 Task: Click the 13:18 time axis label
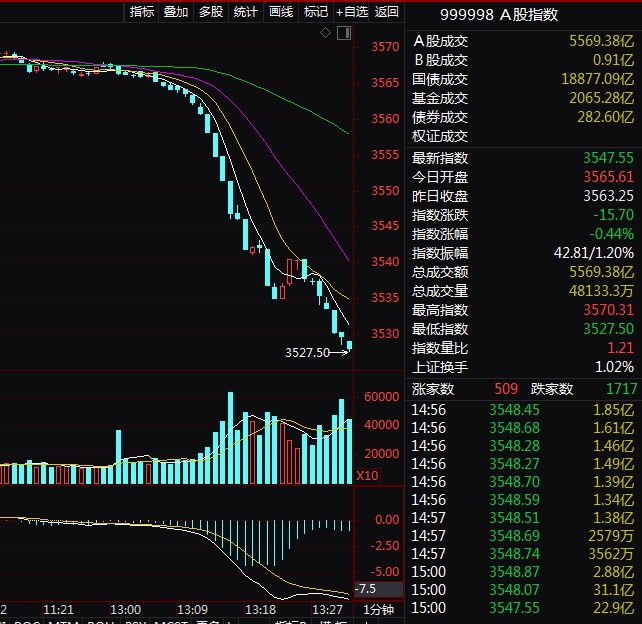(260, 610)
